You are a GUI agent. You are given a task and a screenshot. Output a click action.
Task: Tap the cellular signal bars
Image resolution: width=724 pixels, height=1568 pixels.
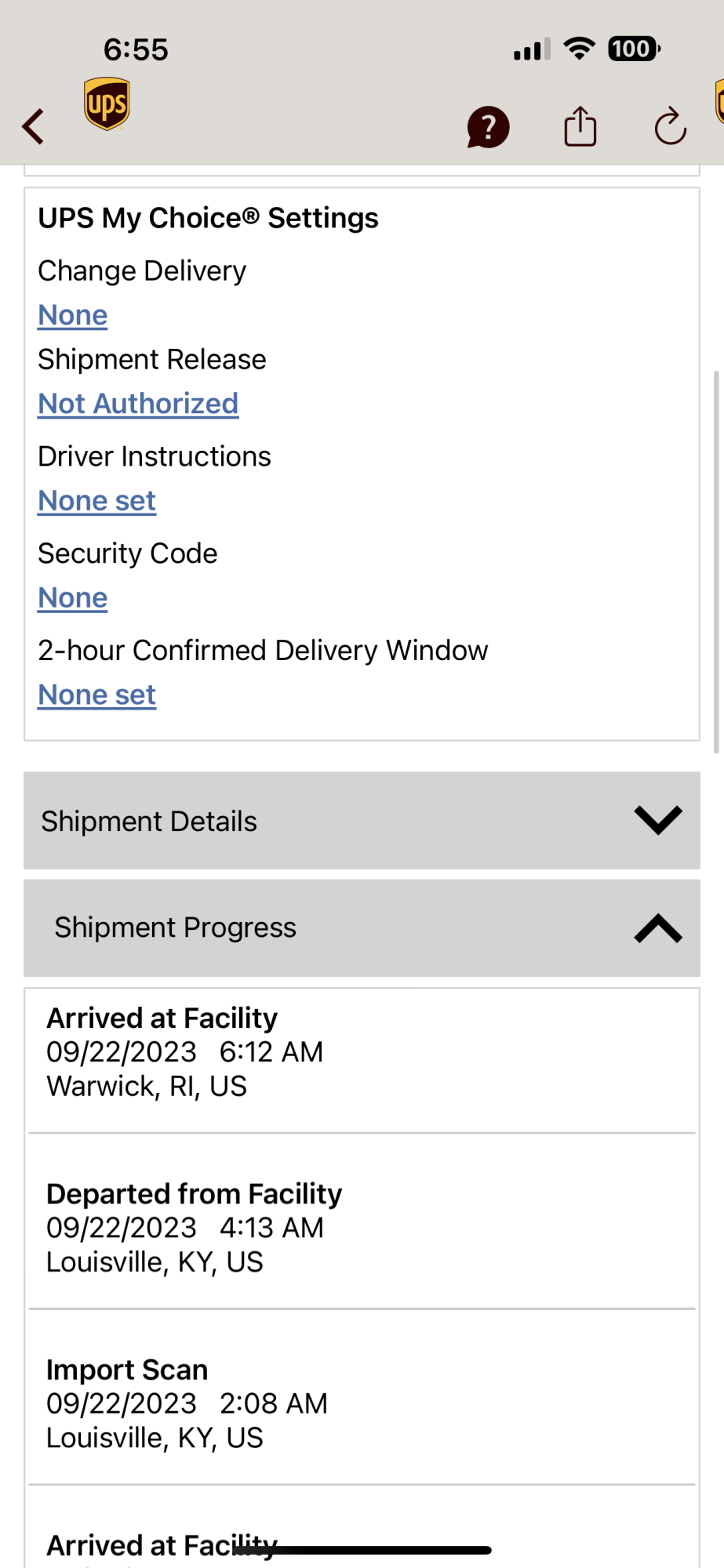click(x=532, y=49)
